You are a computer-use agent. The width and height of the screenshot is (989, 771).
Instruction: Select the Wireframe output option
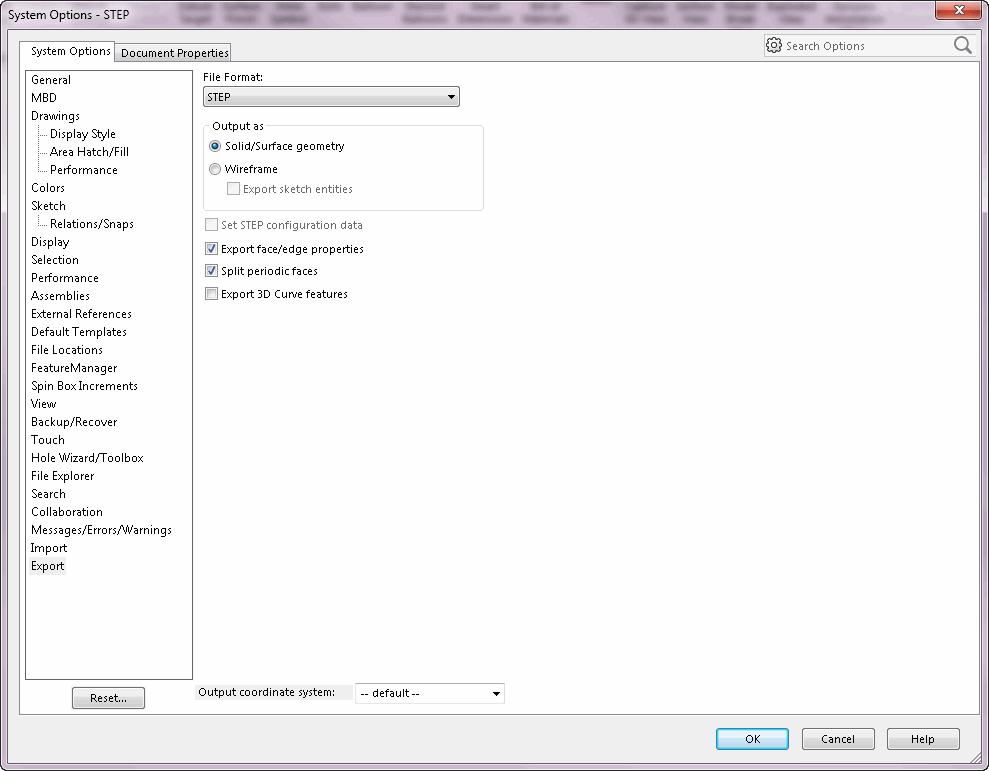coord(215,169)
